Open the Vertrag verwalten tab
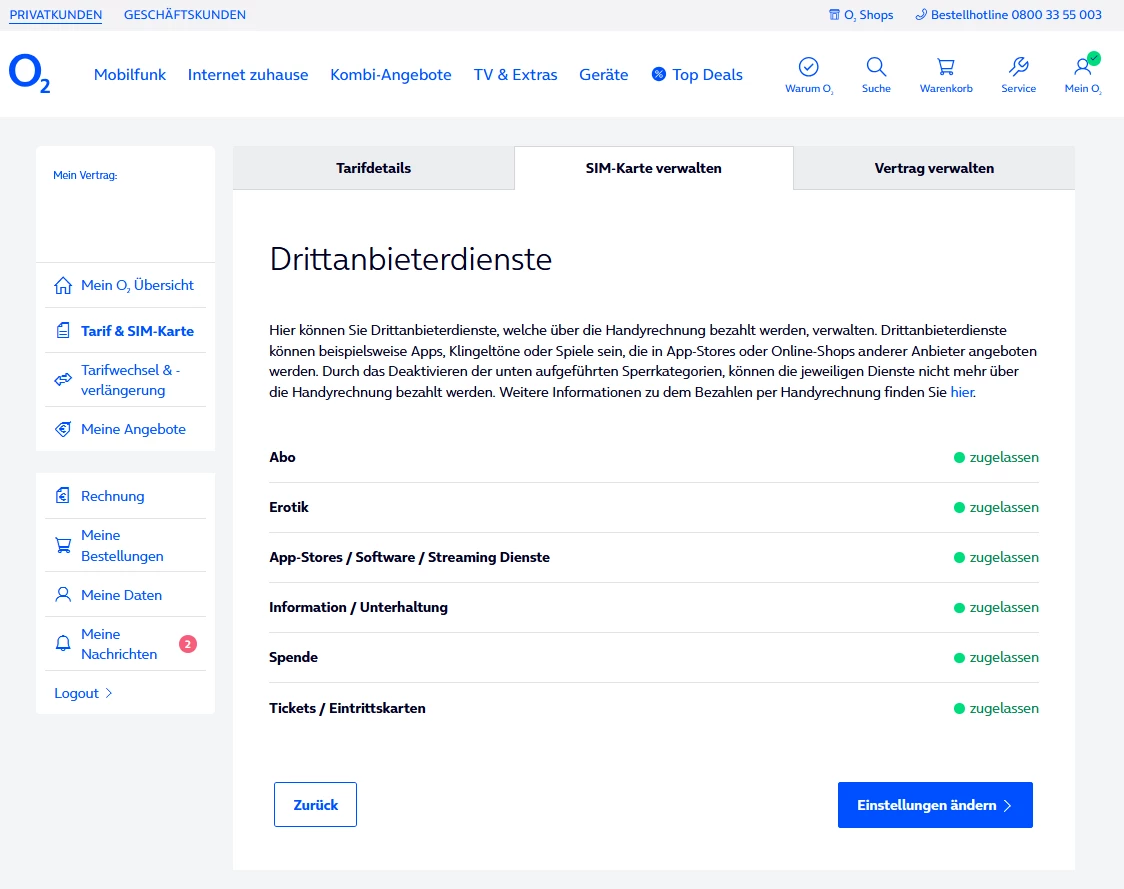Screen dimensions: 1124x889 934,168
